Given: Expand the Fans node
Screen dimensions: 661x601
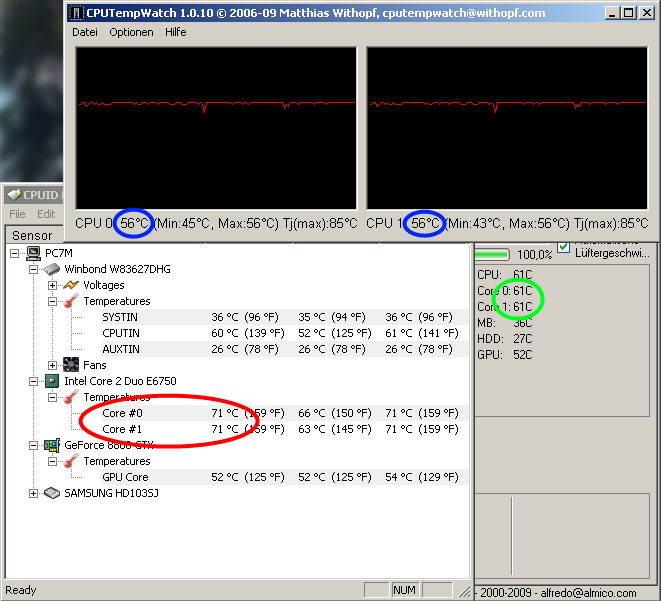Looking at the screenshot, I should [x=52, y=365].
